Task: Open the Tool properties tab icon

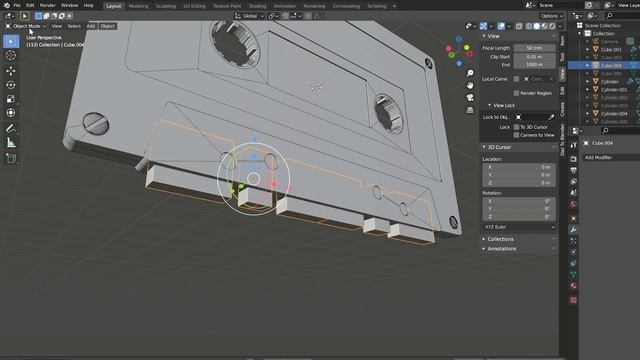Action: coord(573,145)
